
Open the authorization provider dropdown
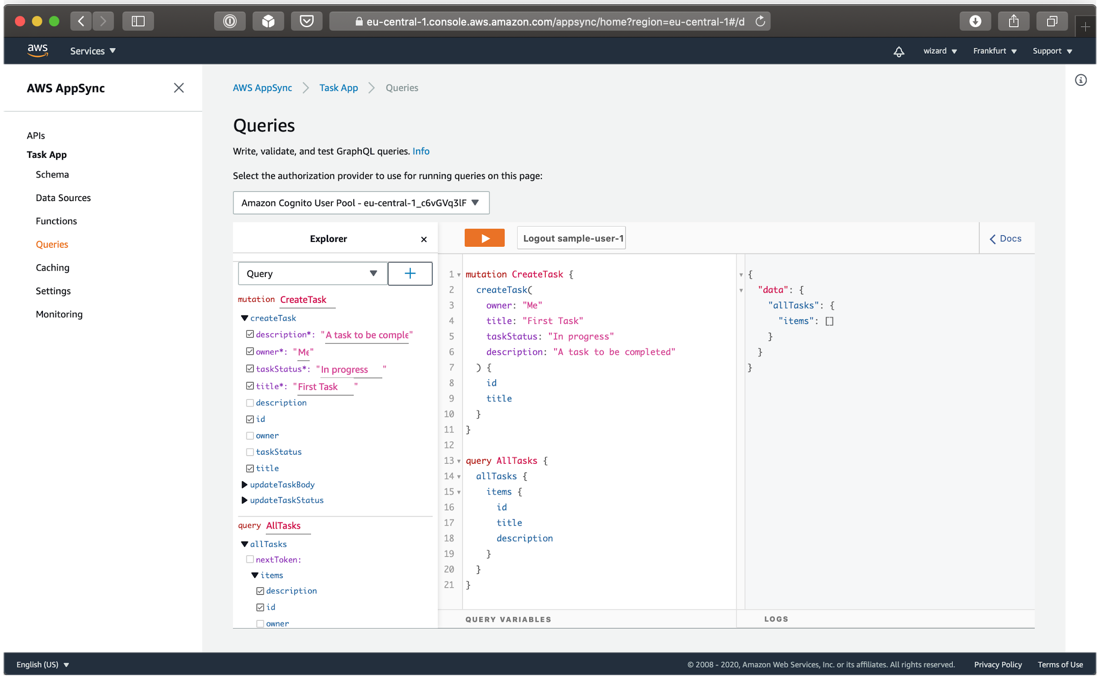click(x=361, y=203)
